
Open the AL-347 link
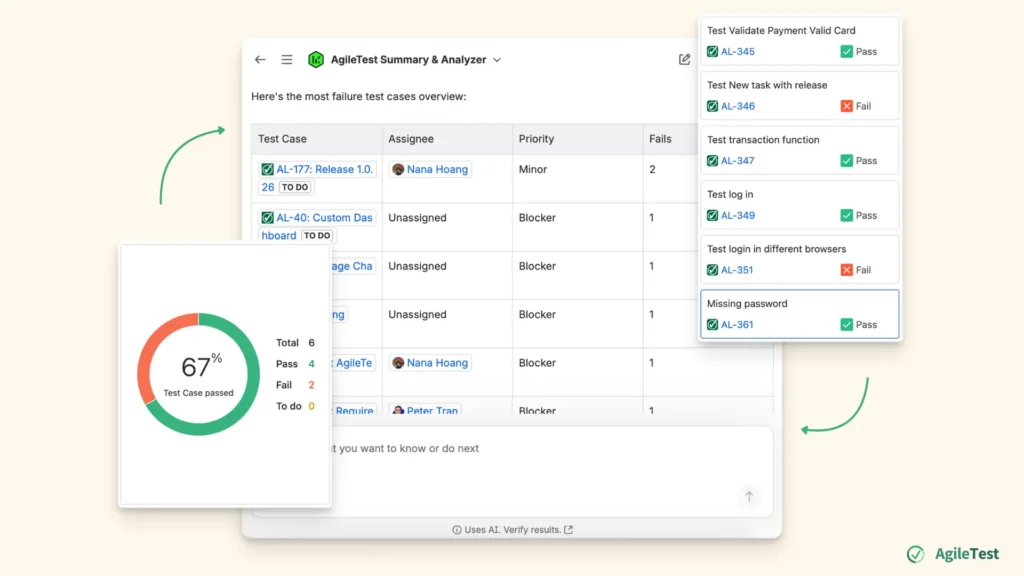[738, 161]
